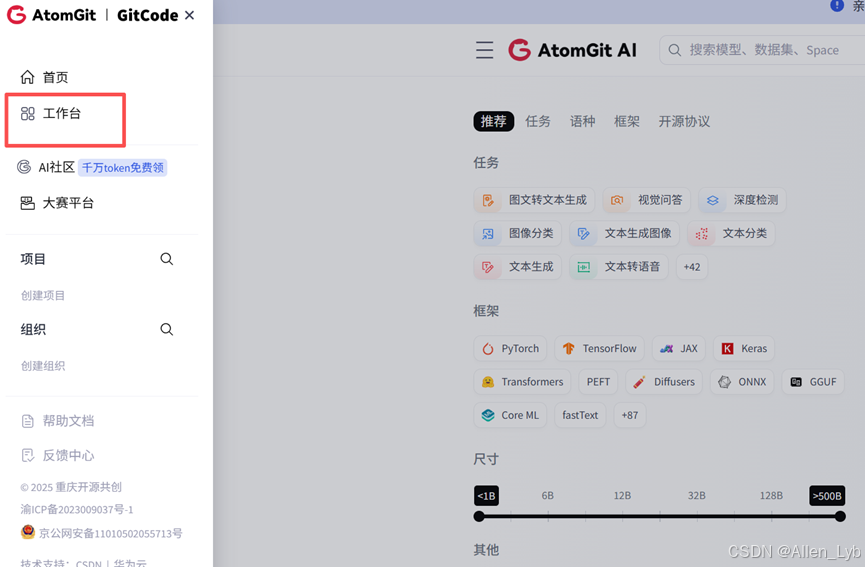The height and width of the screenshot is (567, 865).
Task: Click the search magnifier icon in top bar
Action: (x=674, y=50)
